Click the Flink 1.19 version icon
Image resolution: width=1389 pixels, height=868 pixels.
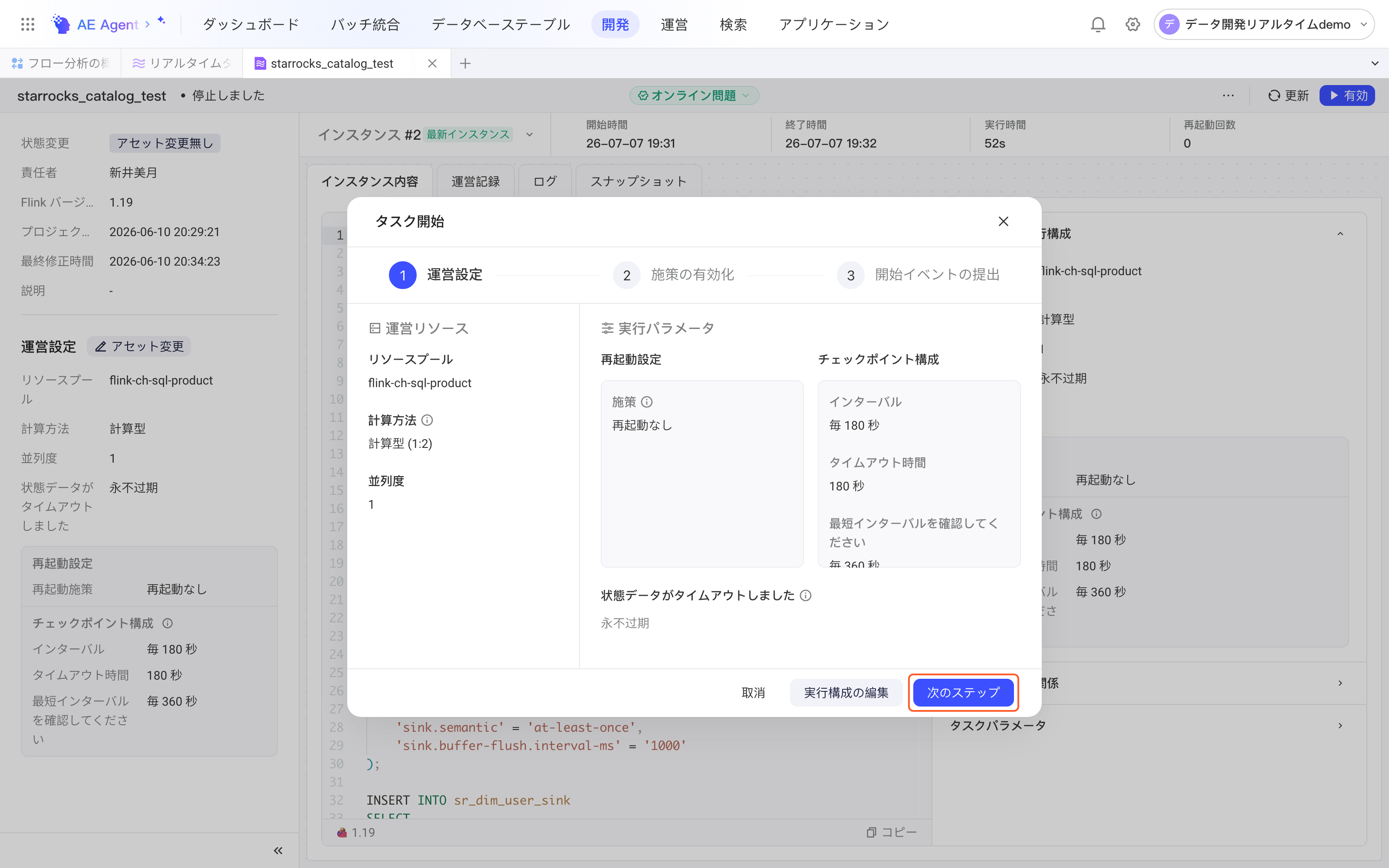click(x=342, y=832)
